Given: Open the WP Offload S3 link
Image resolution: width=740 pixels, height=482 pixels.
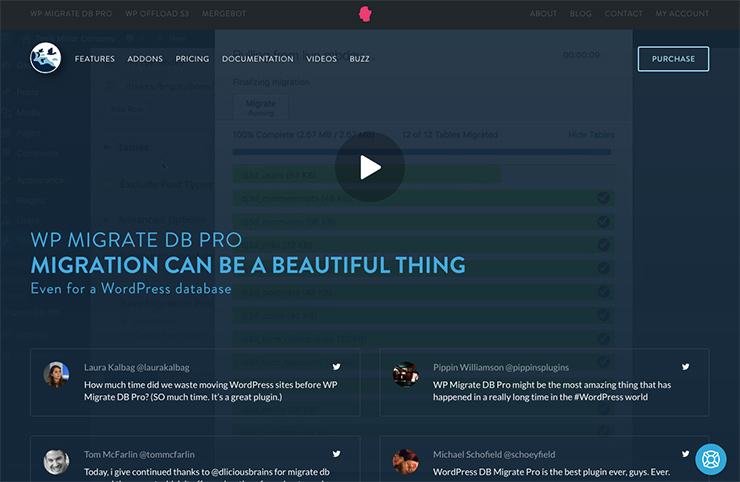Looking at the screenshot, I should pos(157,14).
